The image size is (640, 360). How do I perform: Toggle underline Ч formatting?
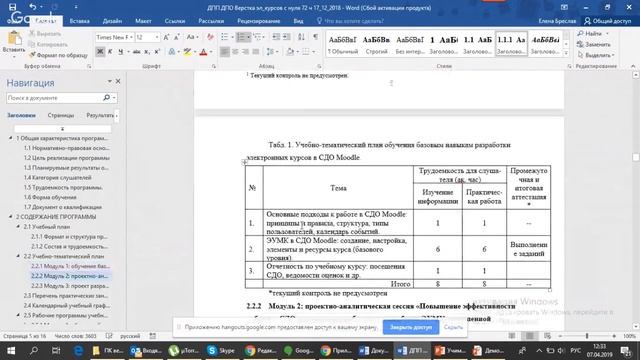click(120, 52)
